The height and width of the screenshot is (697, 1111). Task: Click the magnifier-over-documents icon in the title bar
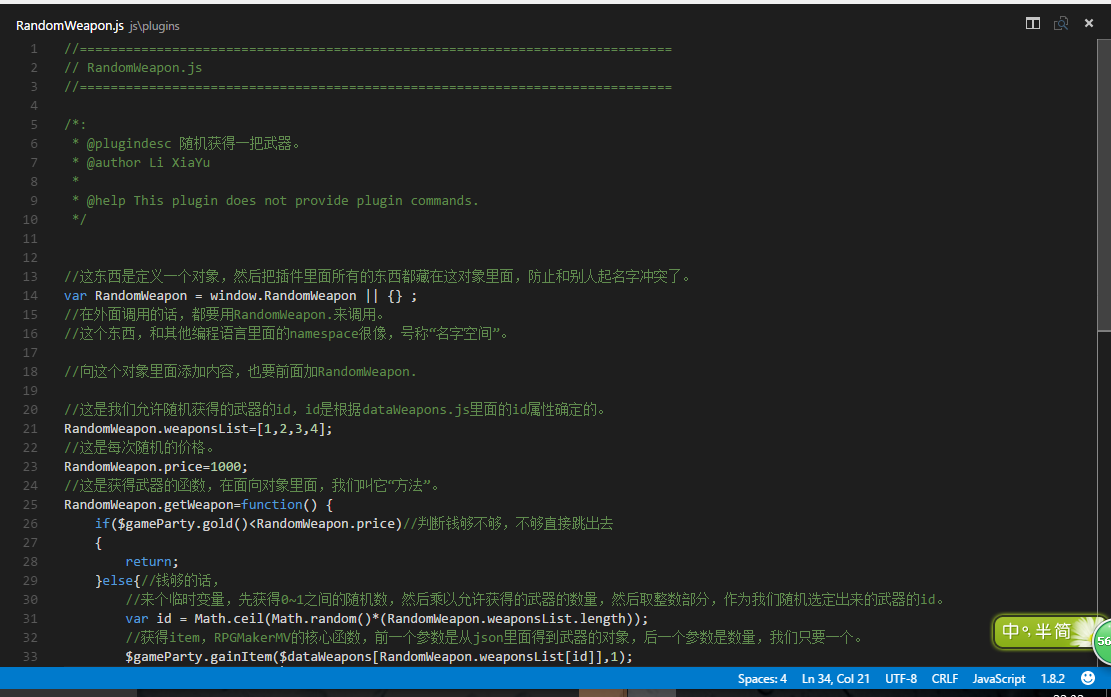point(1061,23)
